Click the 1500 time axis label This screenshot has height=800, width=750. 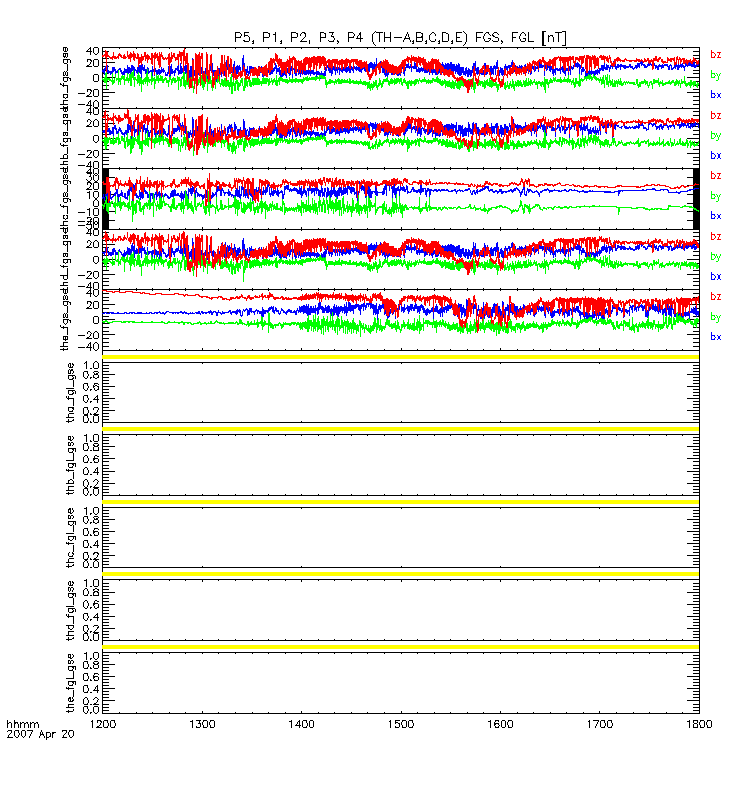pos(401,724)
